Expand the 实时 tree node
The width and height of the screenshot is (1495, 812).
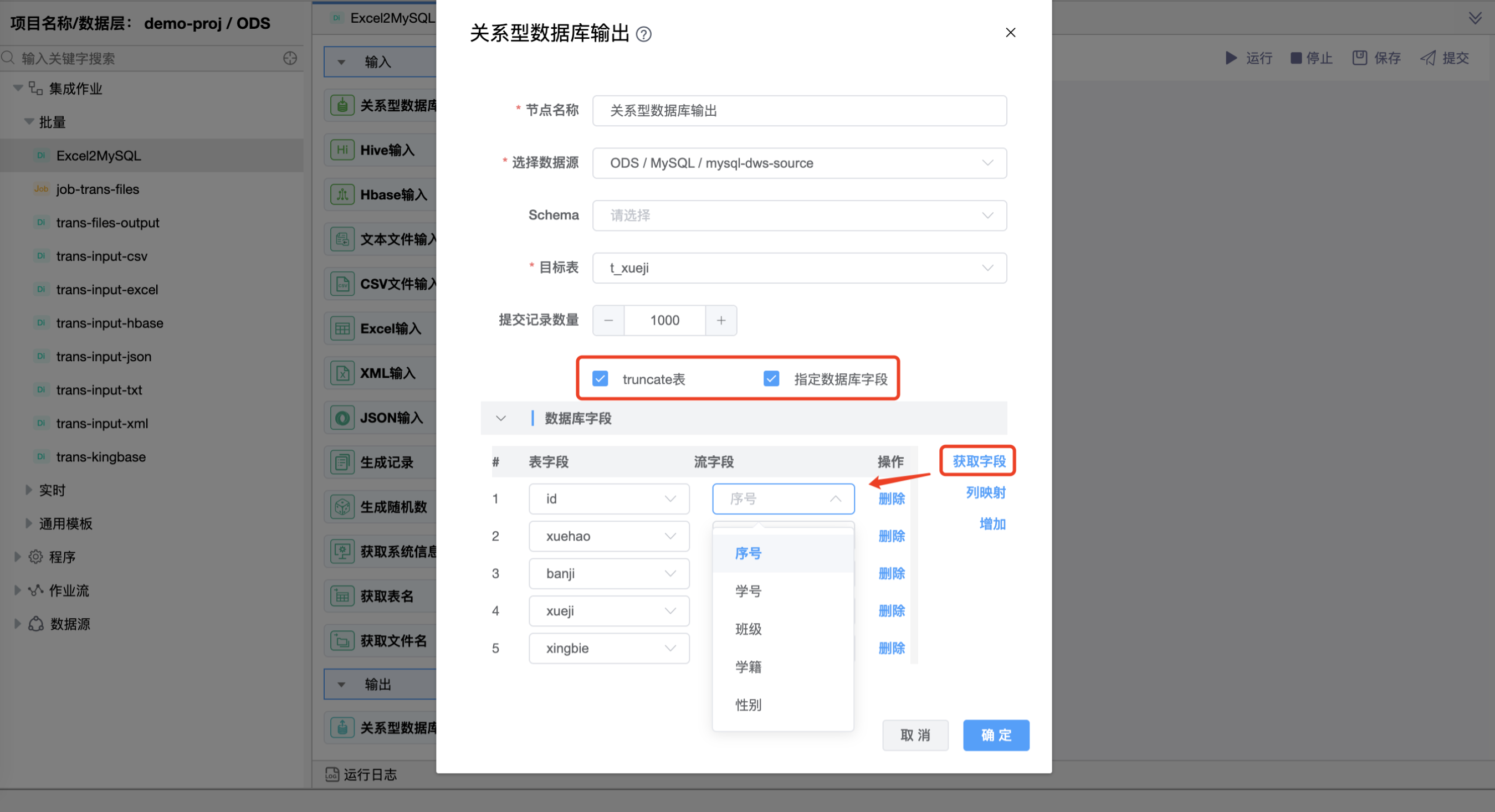(x=28, y=490)
